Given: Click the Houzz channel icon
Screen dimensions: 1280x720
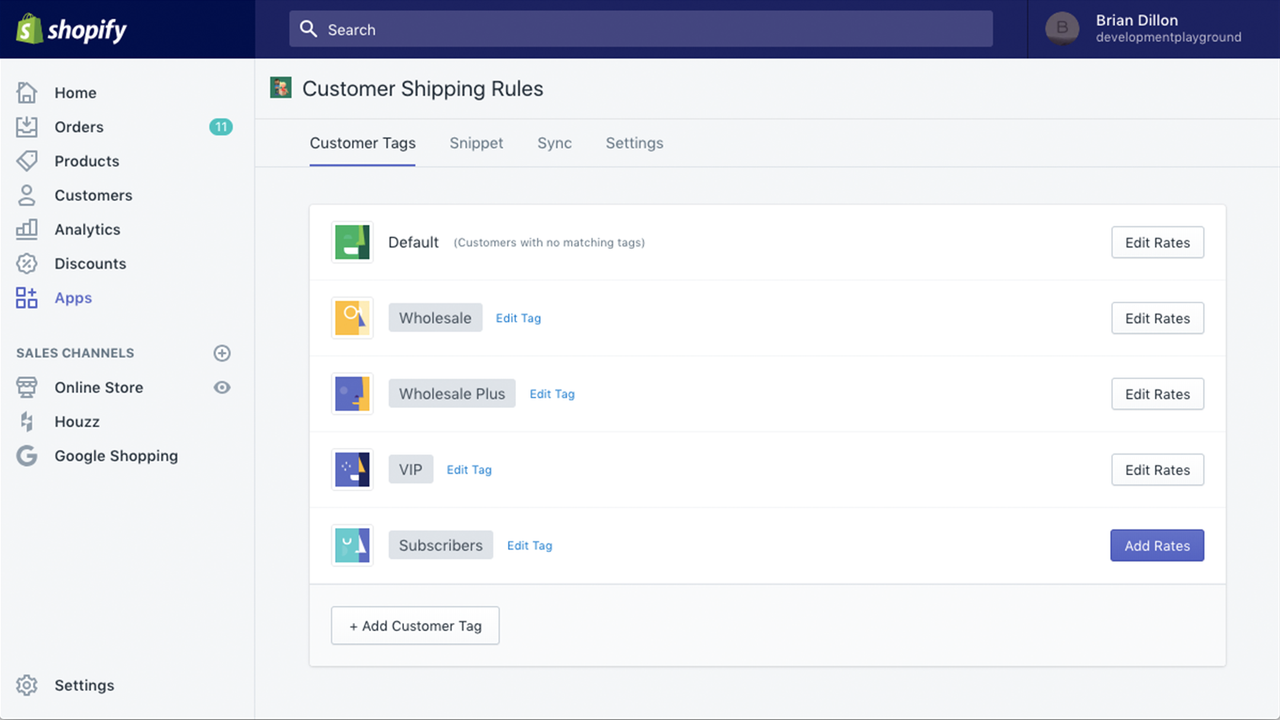Looking at the screenshot, I should pos(27,422).
